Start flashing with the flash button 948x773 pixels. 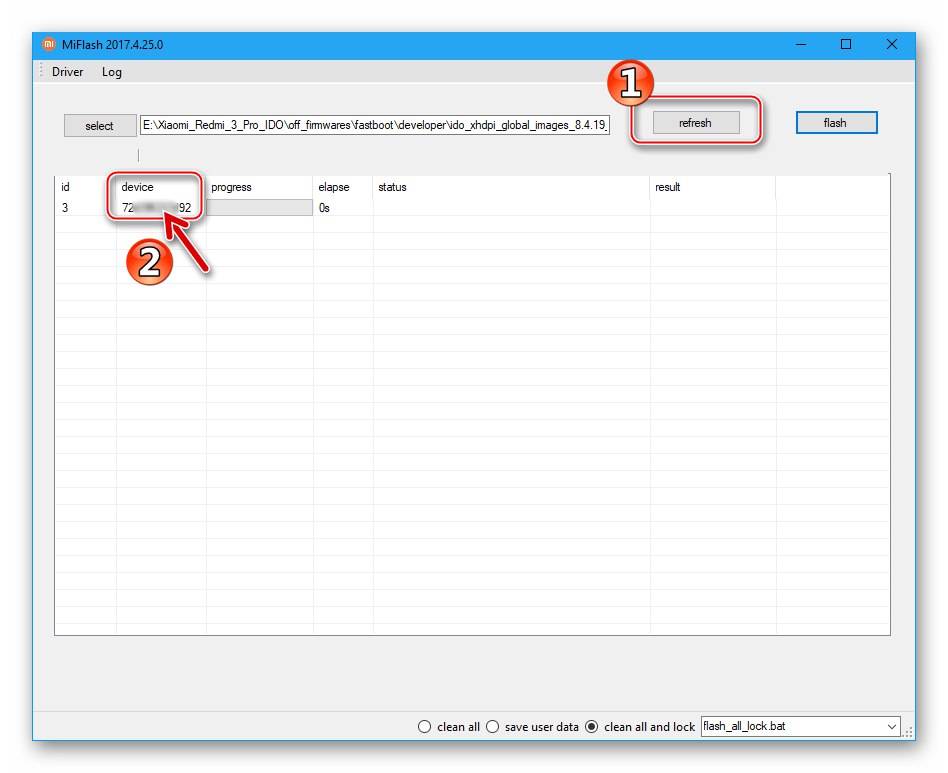point(836,123)
